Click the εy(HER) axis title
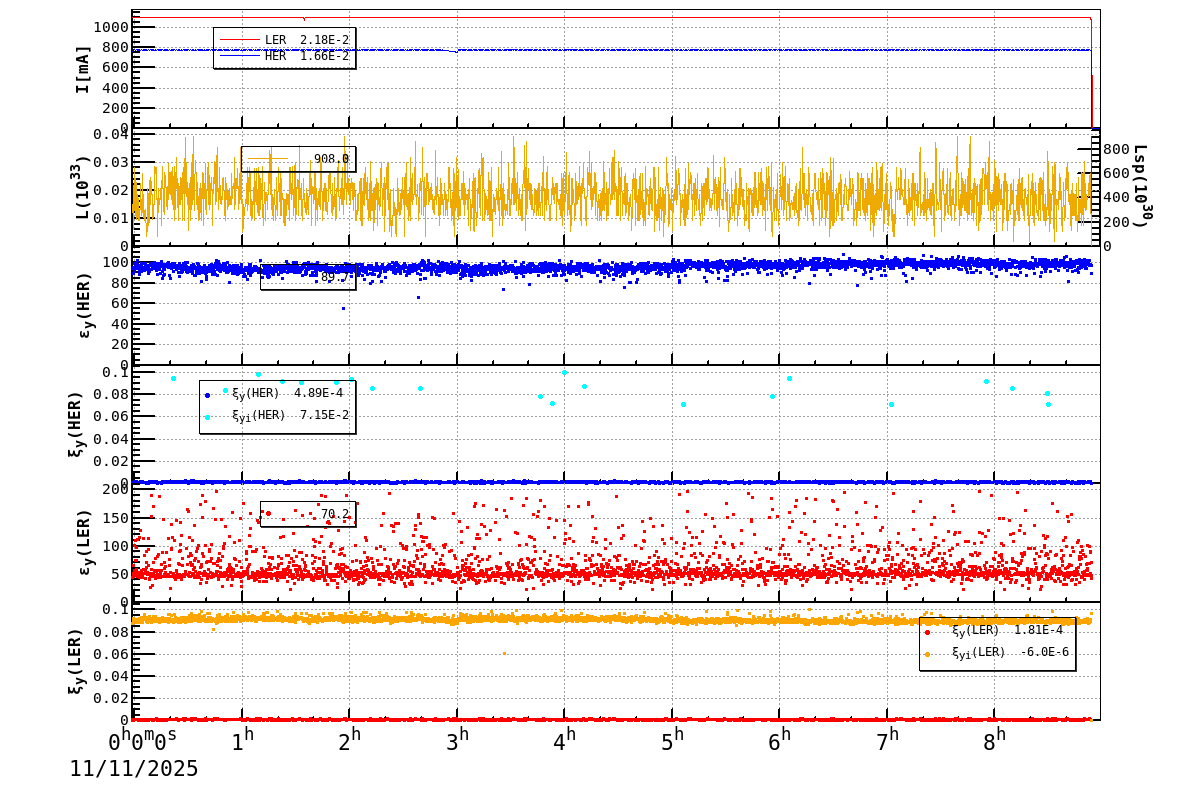1200x798 pixels. (x=86, y=306)
